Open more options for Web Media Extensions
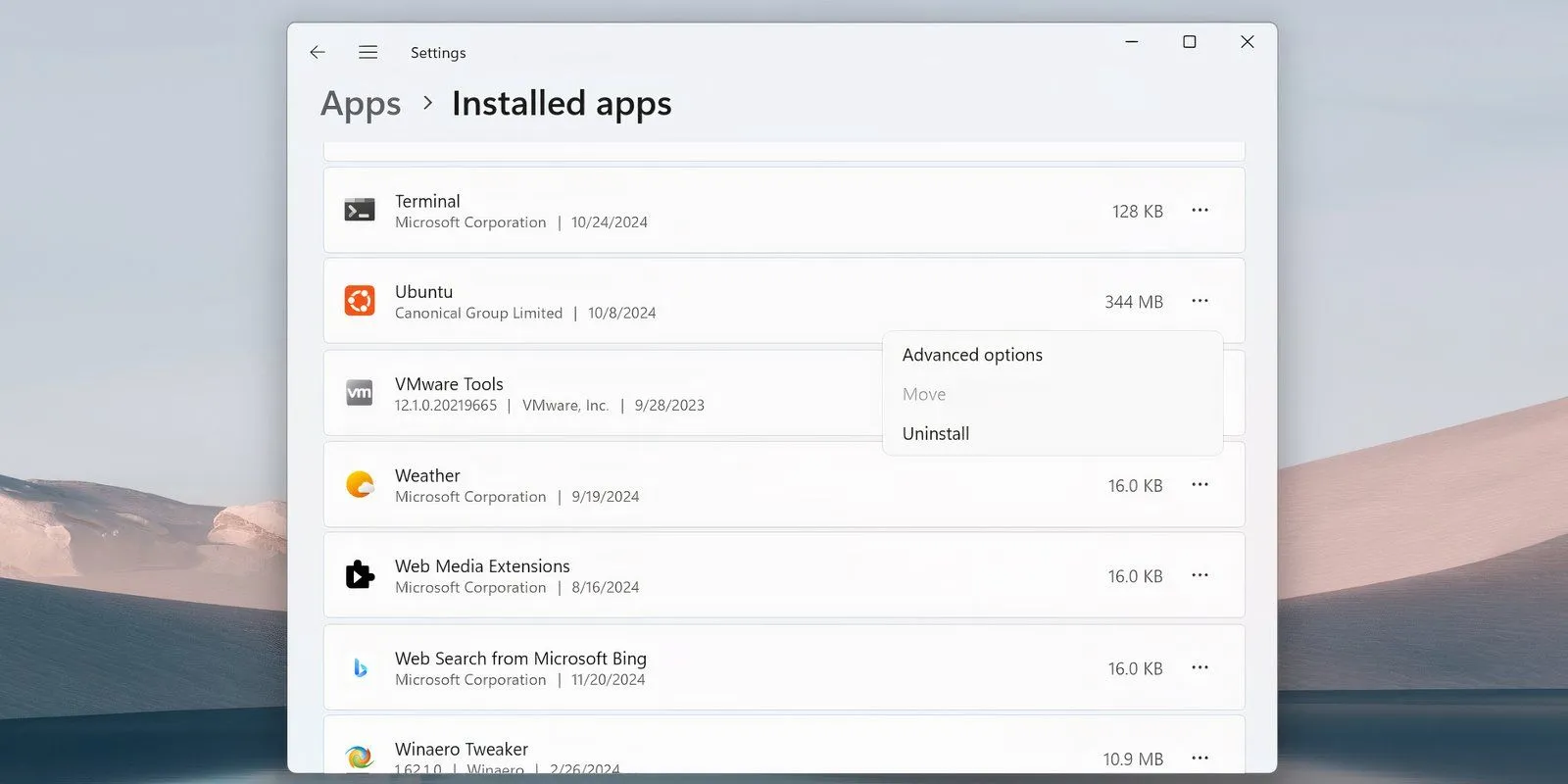 (x=1200, y=575)
